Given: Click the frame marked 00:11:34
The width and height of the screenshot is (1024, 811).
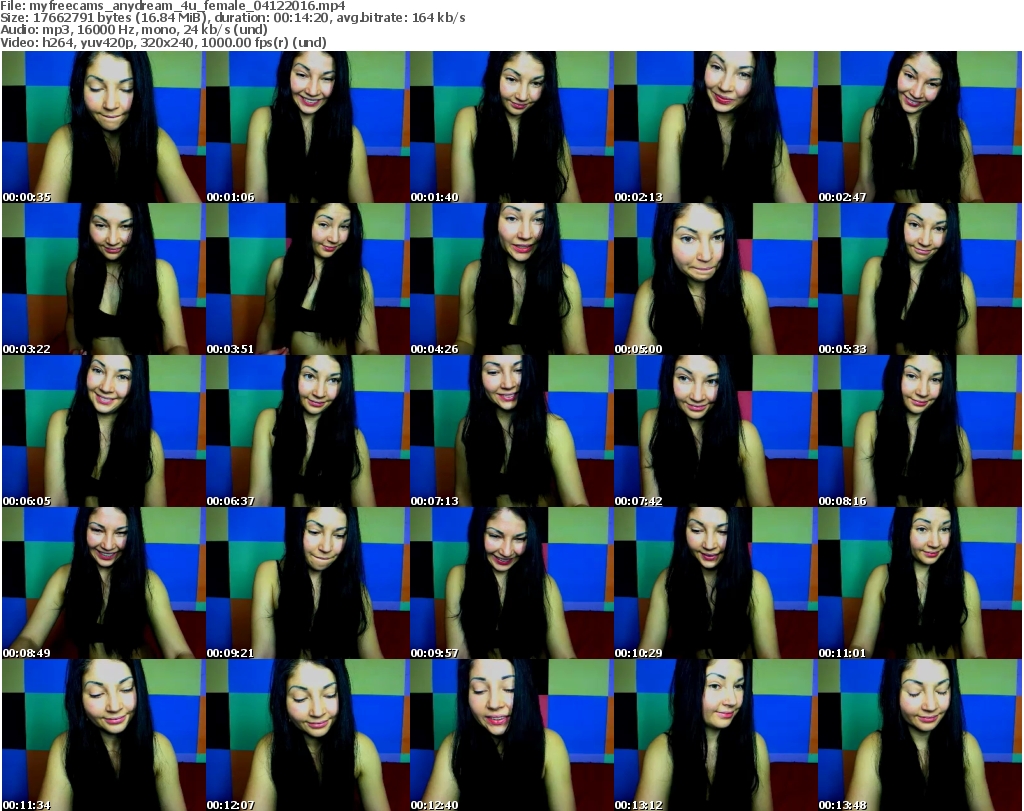Looking at the screenshot, I should (x=104, y=735).
